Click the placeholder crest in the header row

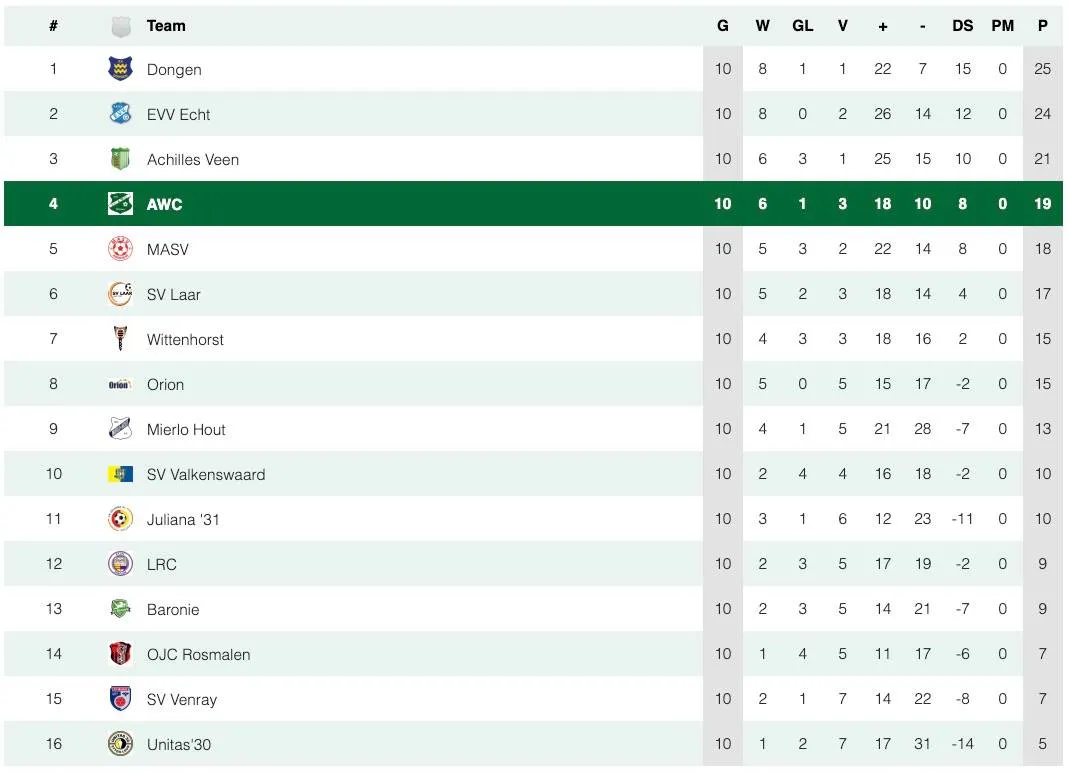pyautogui.click(x=120, y=26)
